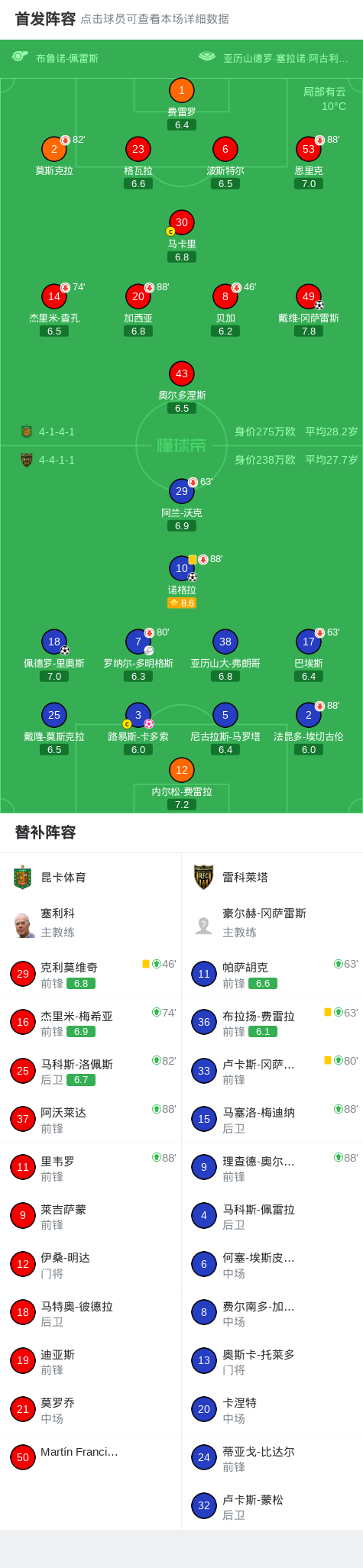Tap the 4-1-4-1 formation crest
363x1568 pixels.
[x=26, y=432]
